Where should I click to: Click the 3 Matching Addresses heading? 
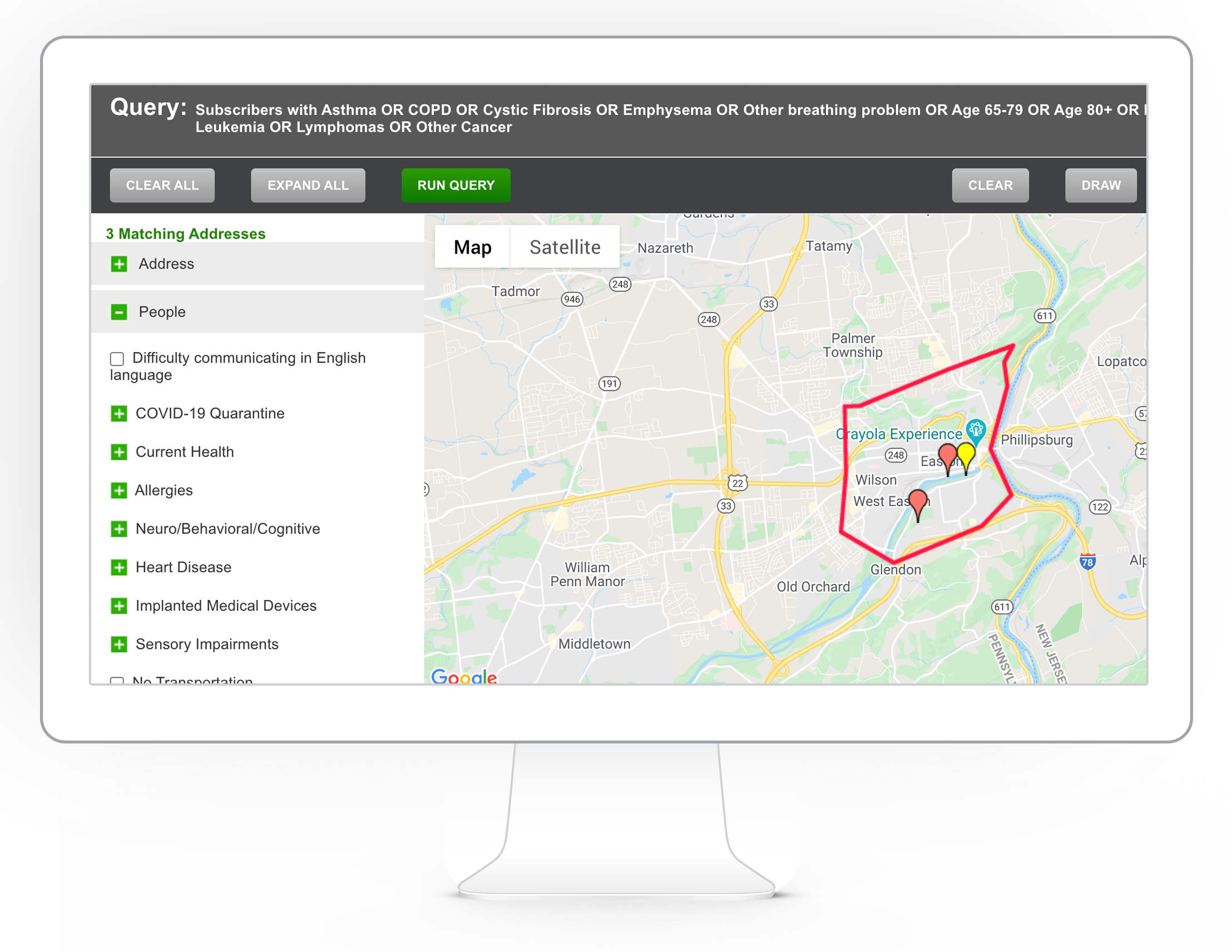(x=186, y=234)
